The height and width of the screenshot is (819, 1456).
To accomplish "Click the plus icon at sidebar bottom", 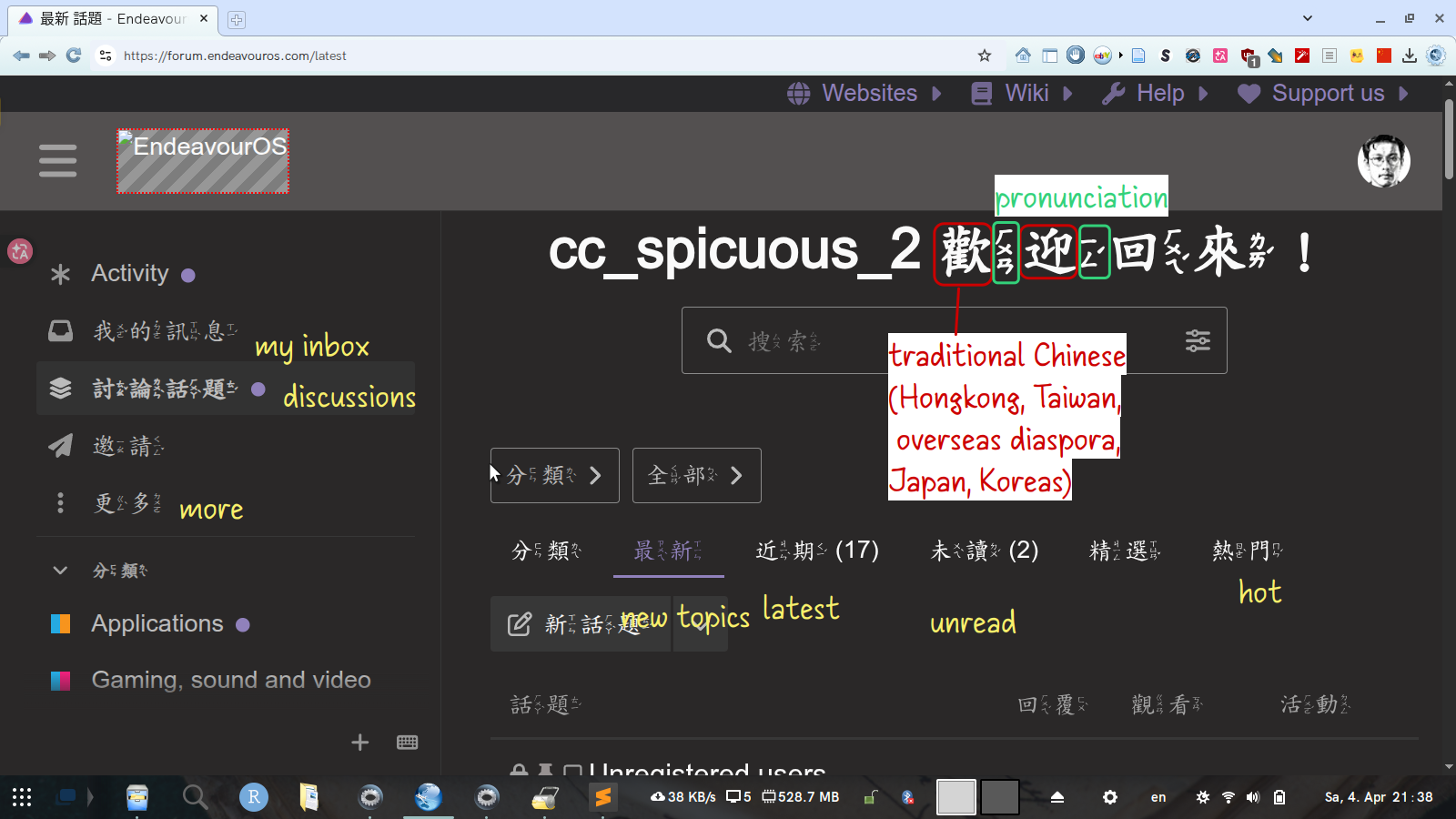I will pos(360,743).
